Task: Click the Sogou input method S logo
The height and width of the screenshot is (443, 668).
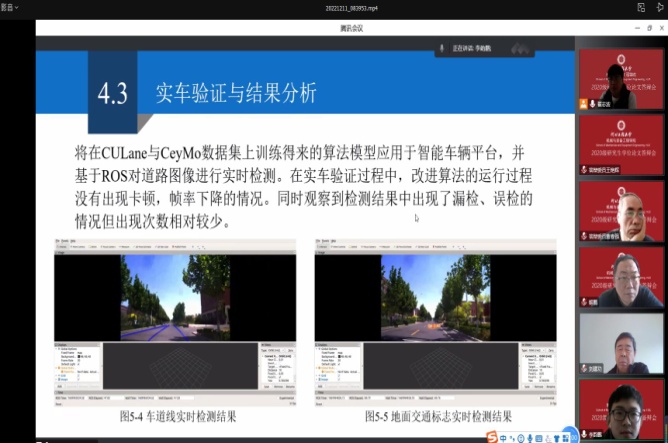Action: pos(493,437)
